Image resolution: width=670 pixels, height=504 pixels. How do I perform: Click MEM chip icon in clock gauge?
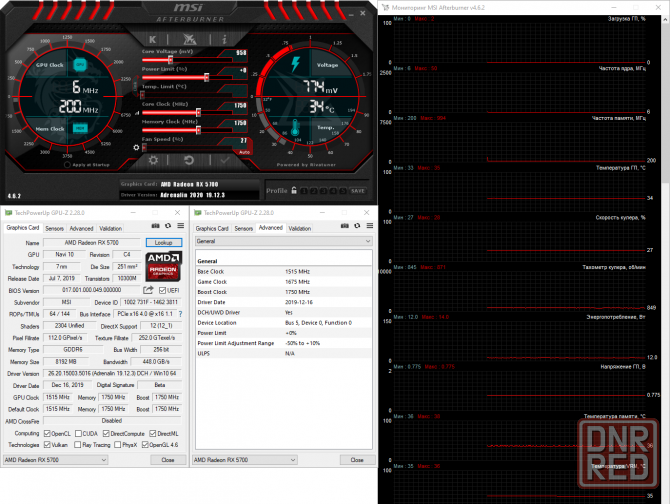coord(80,128)
